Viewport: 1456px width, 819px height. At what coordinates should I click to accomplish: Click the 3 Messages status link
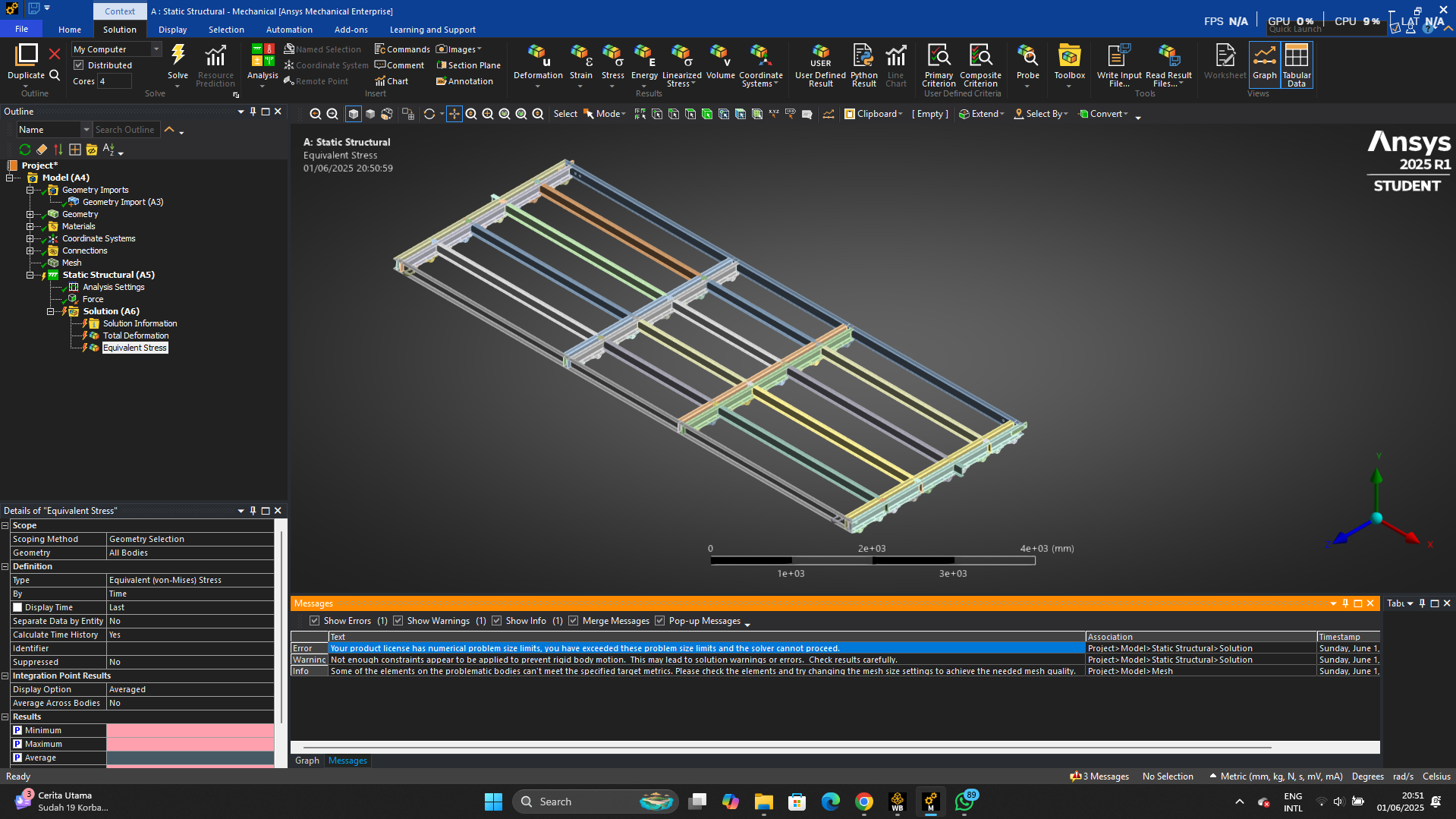click(1099, 776)
